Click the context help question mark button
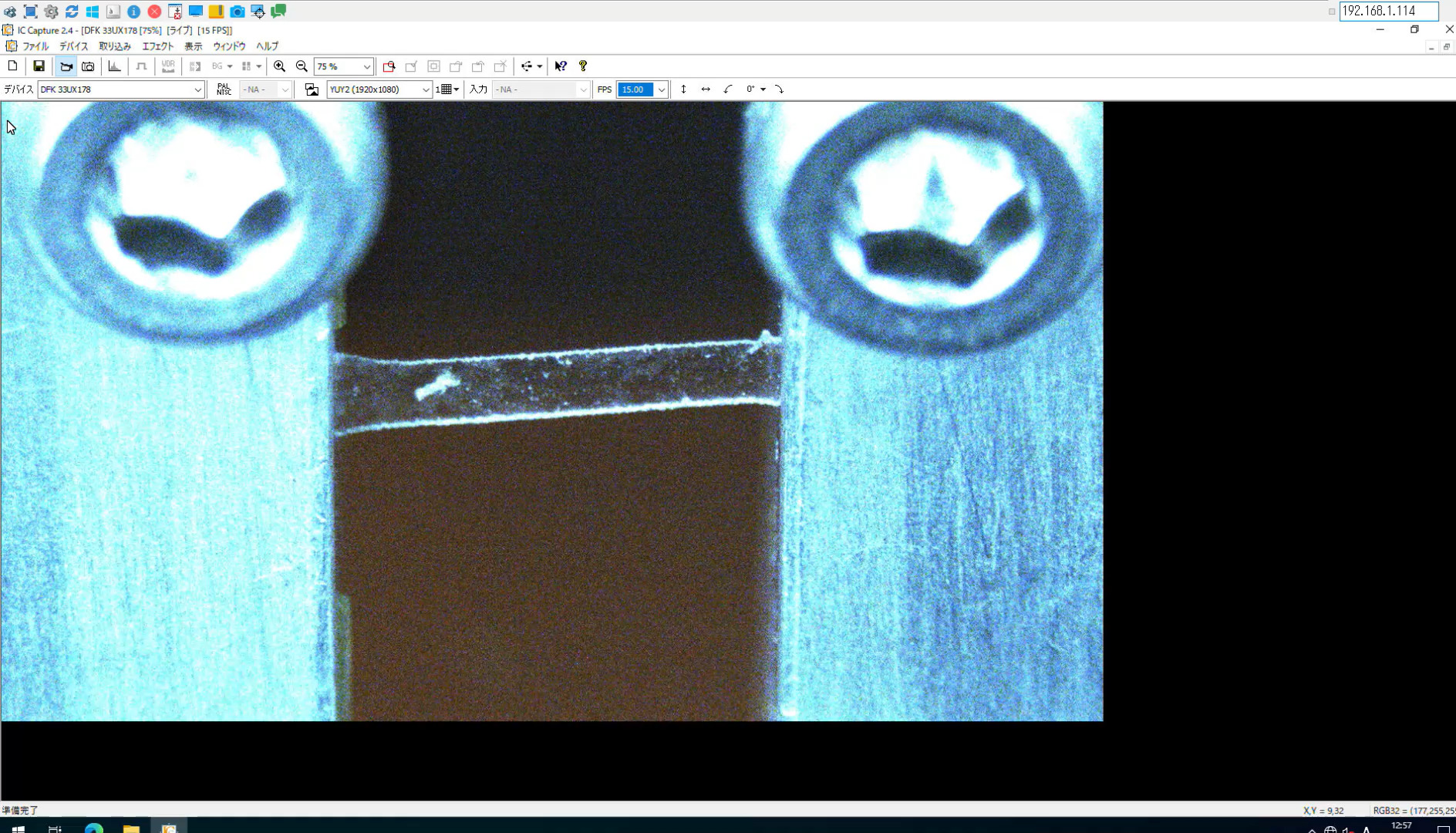 click(561, 66)
